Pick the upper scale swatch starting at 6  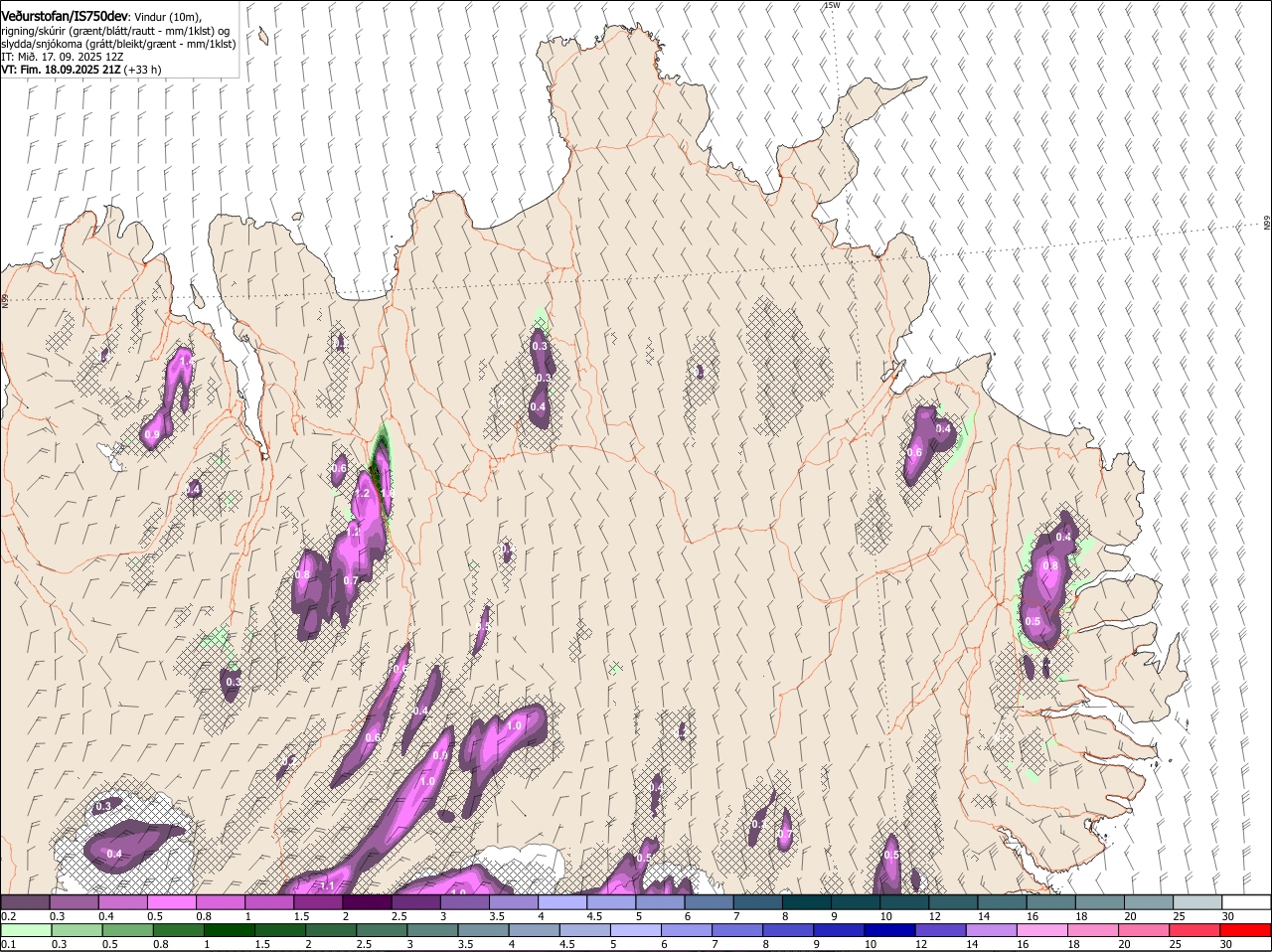(x=709, y=901)
